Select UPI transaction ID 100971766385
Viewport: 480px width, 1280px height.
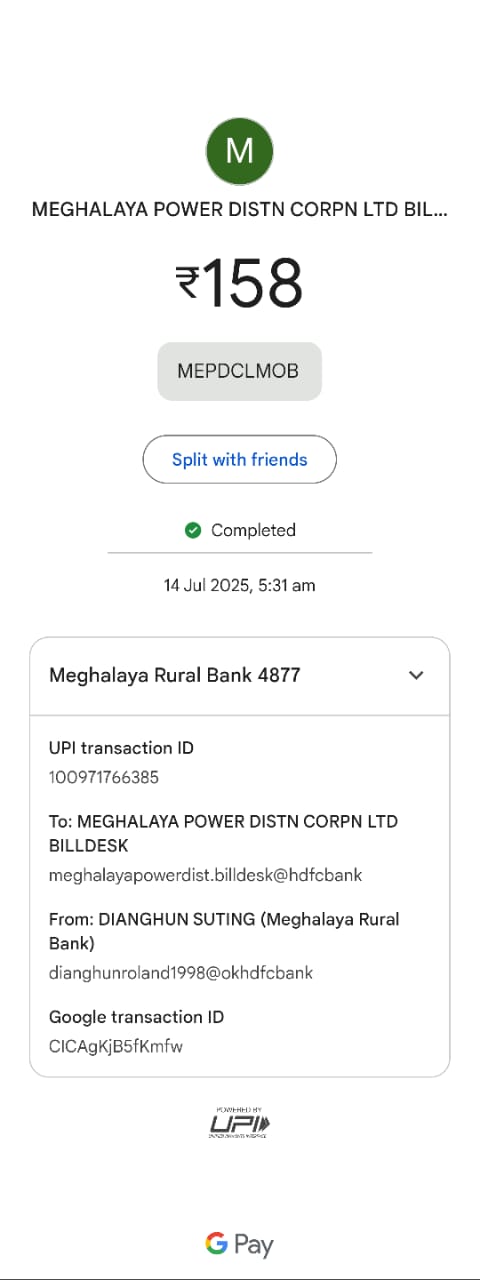(104, 777)
